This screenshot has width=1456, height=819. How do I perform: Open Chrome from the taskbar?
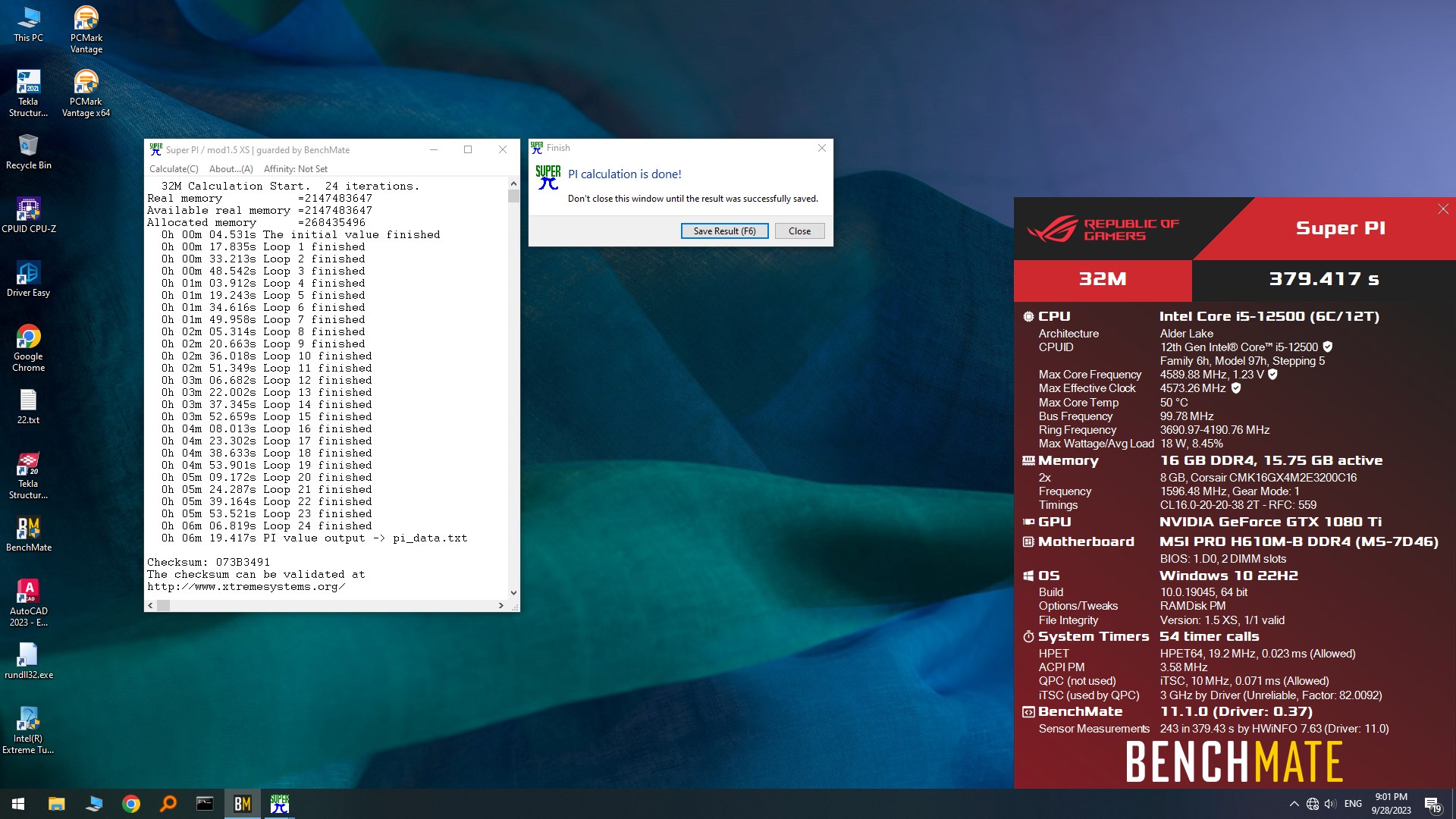131,804
